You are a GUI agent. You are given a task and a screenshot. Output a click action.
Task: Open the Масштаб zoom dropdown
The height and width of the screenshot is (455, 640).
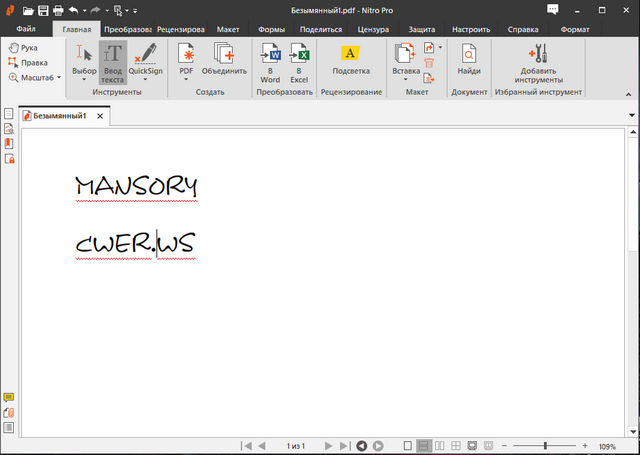pos(35,77)
